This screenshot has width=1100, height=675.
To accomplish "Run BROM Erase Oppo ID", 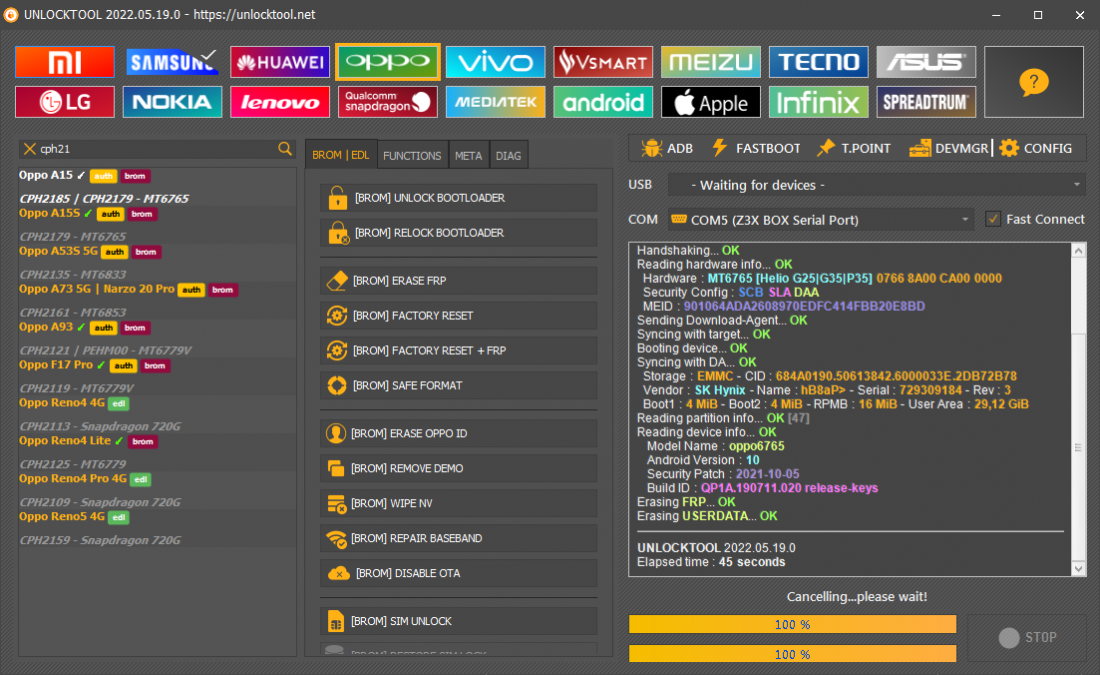I will pyautogui.click(x=459, y=434).
